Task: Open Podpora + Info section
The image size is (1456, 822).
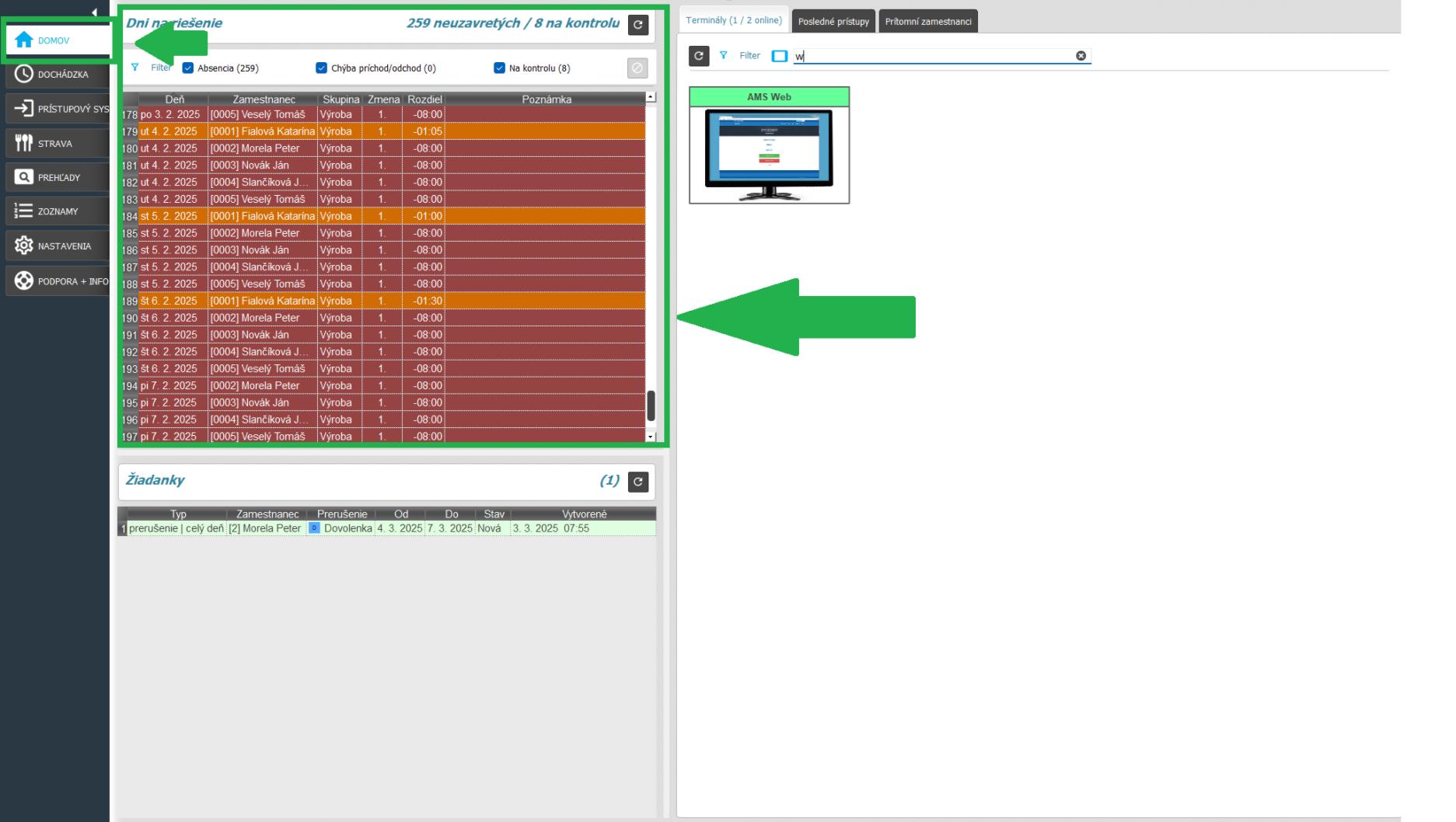Action: (x=57, y=281)
